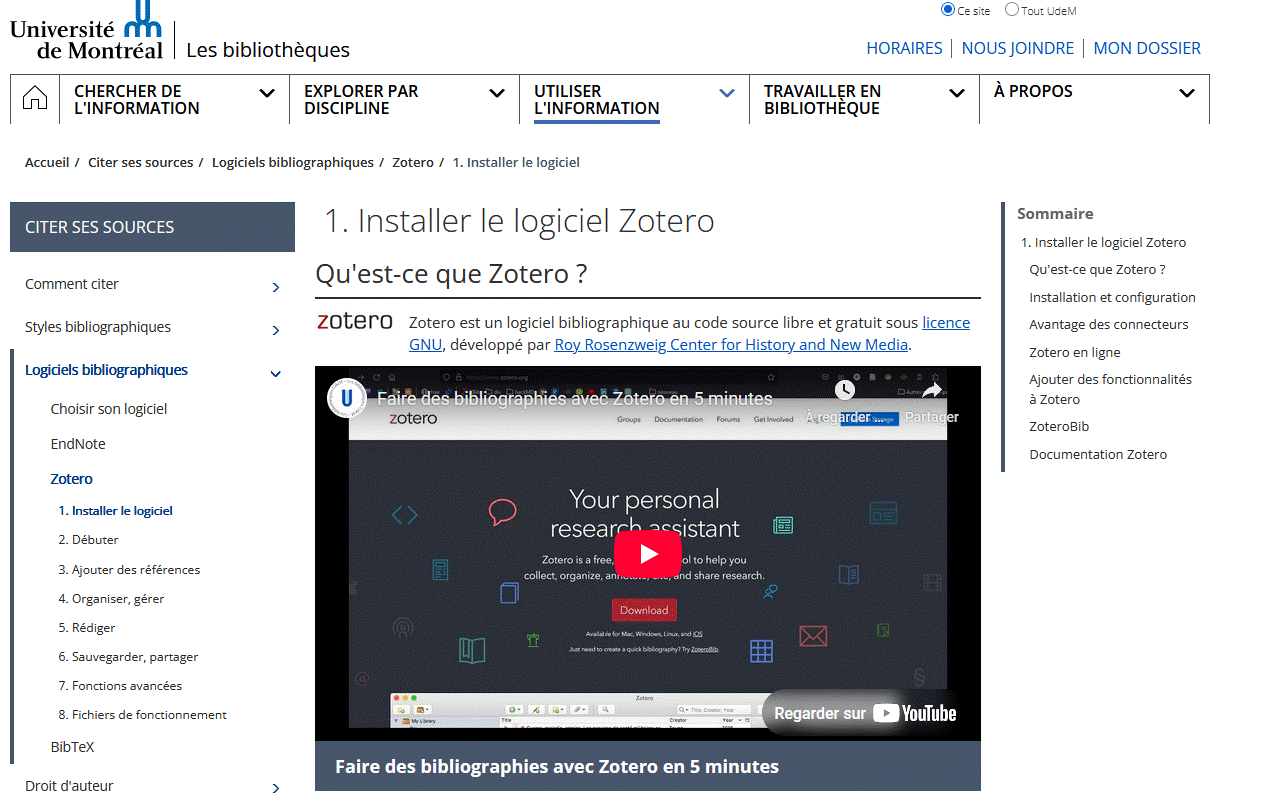Jump to Qu'est-ce que Zotero ? in Sommaire
This screenshot has width=1269, height=810.
pyautogui.click(x=1098, y=270)
